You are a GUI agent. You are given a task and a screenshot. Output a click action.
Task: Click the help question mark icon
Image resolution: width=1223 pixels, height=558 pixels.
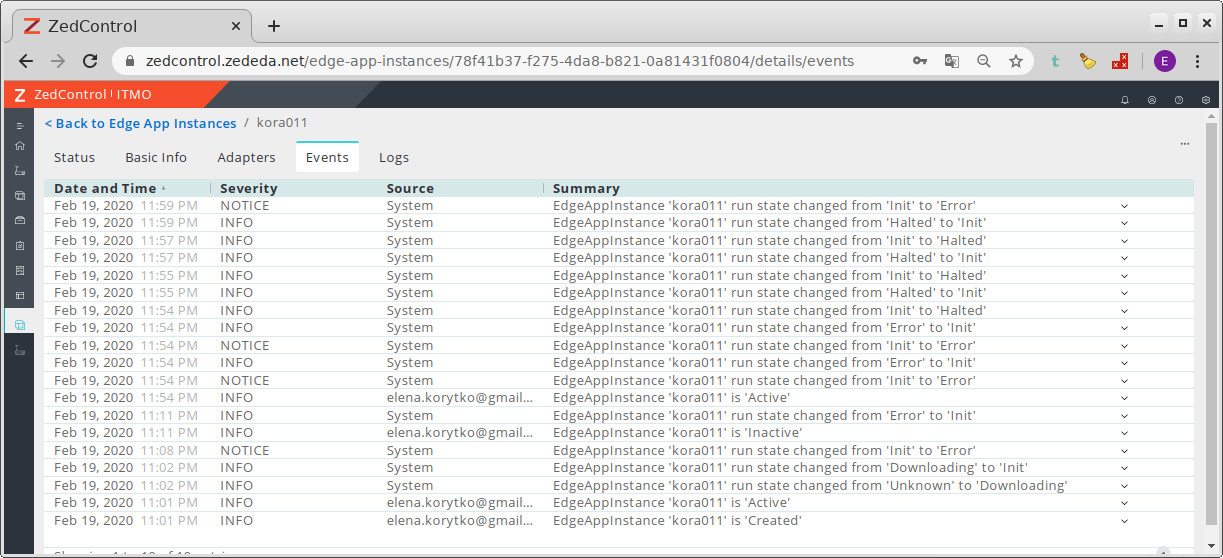(1179, 100)
